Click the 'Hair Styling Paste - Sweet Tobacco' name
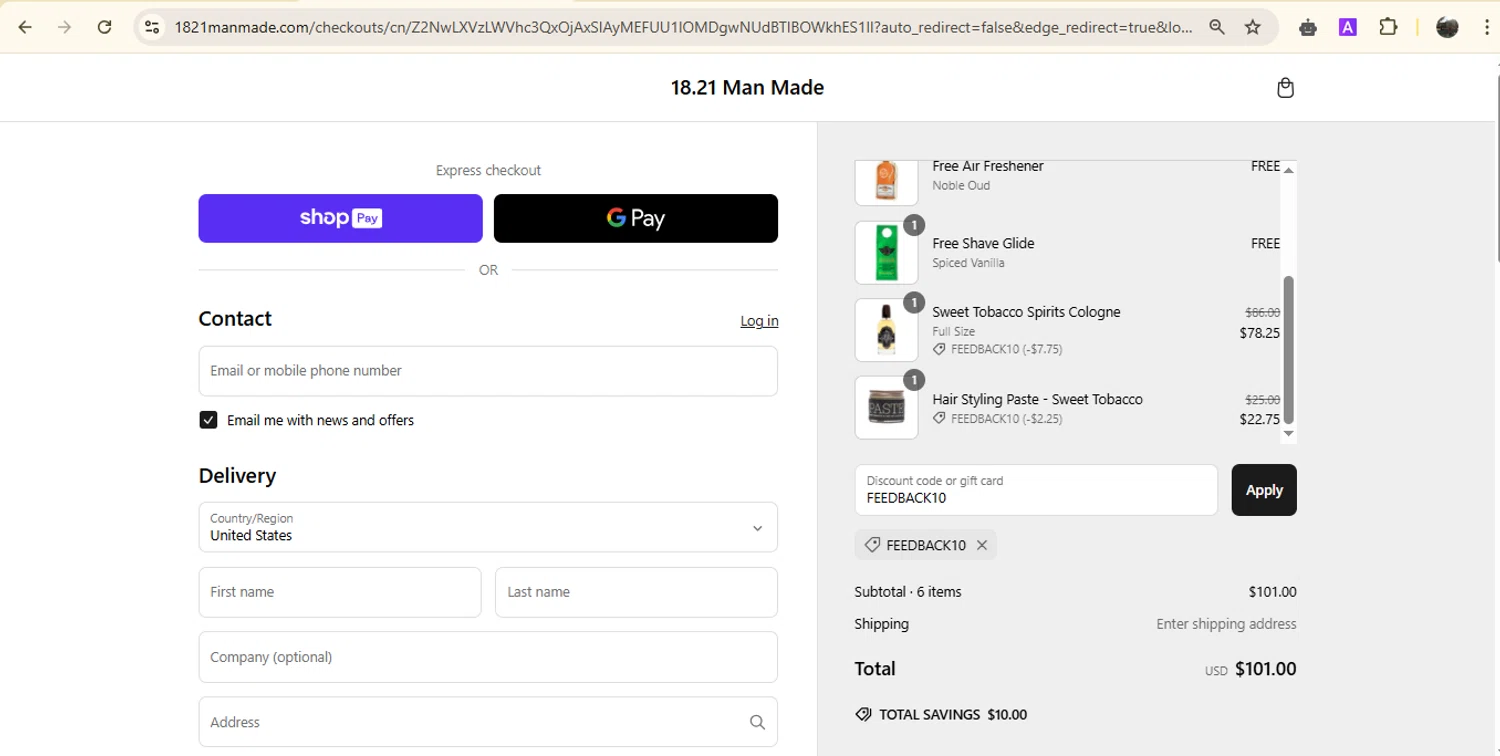This screenshot has height=756, width=1500. coord(1037,399)
